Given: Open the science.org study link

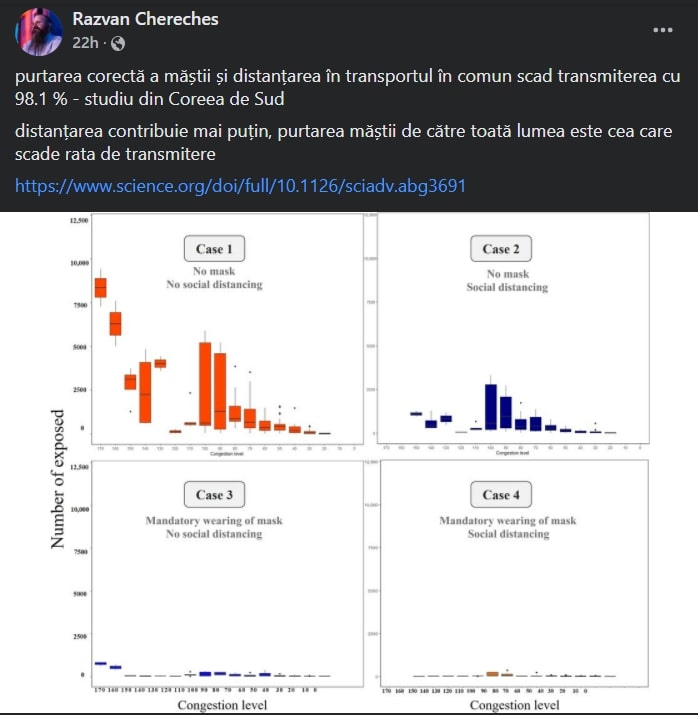Looking at the screenshot, I should point(240,186).
